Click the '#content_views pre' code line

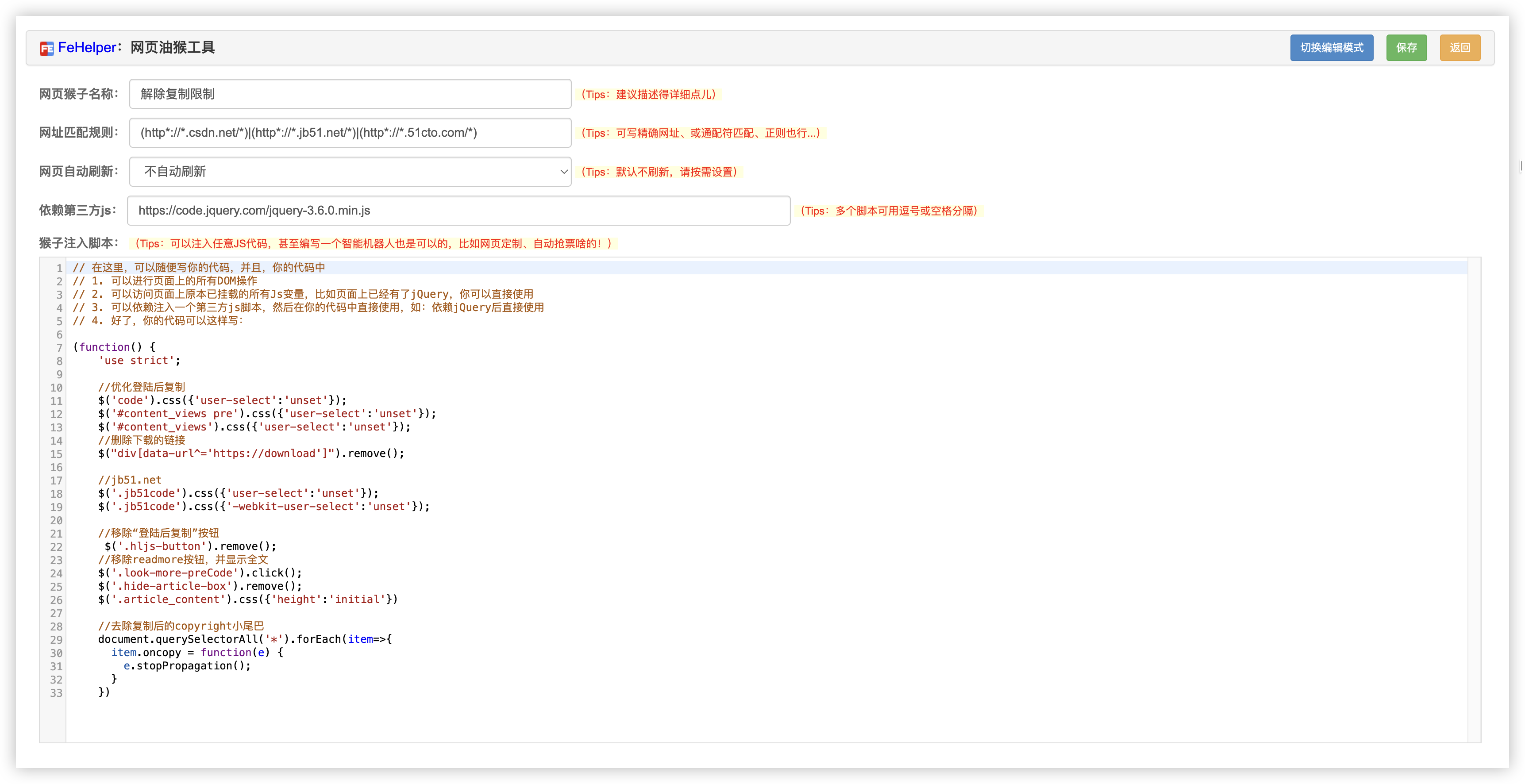coord(267,414)
